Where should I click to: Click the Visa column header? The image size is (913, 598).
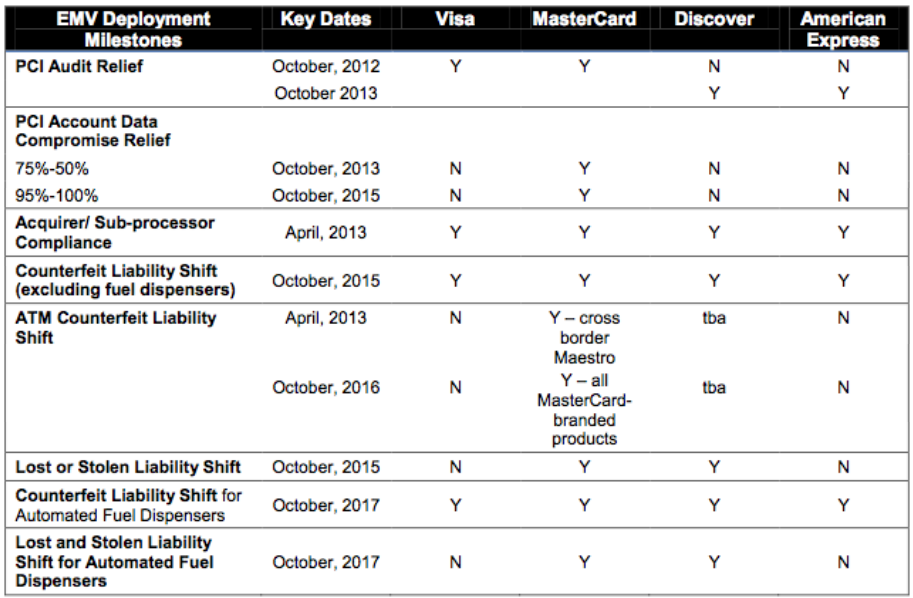click(455, 19)
